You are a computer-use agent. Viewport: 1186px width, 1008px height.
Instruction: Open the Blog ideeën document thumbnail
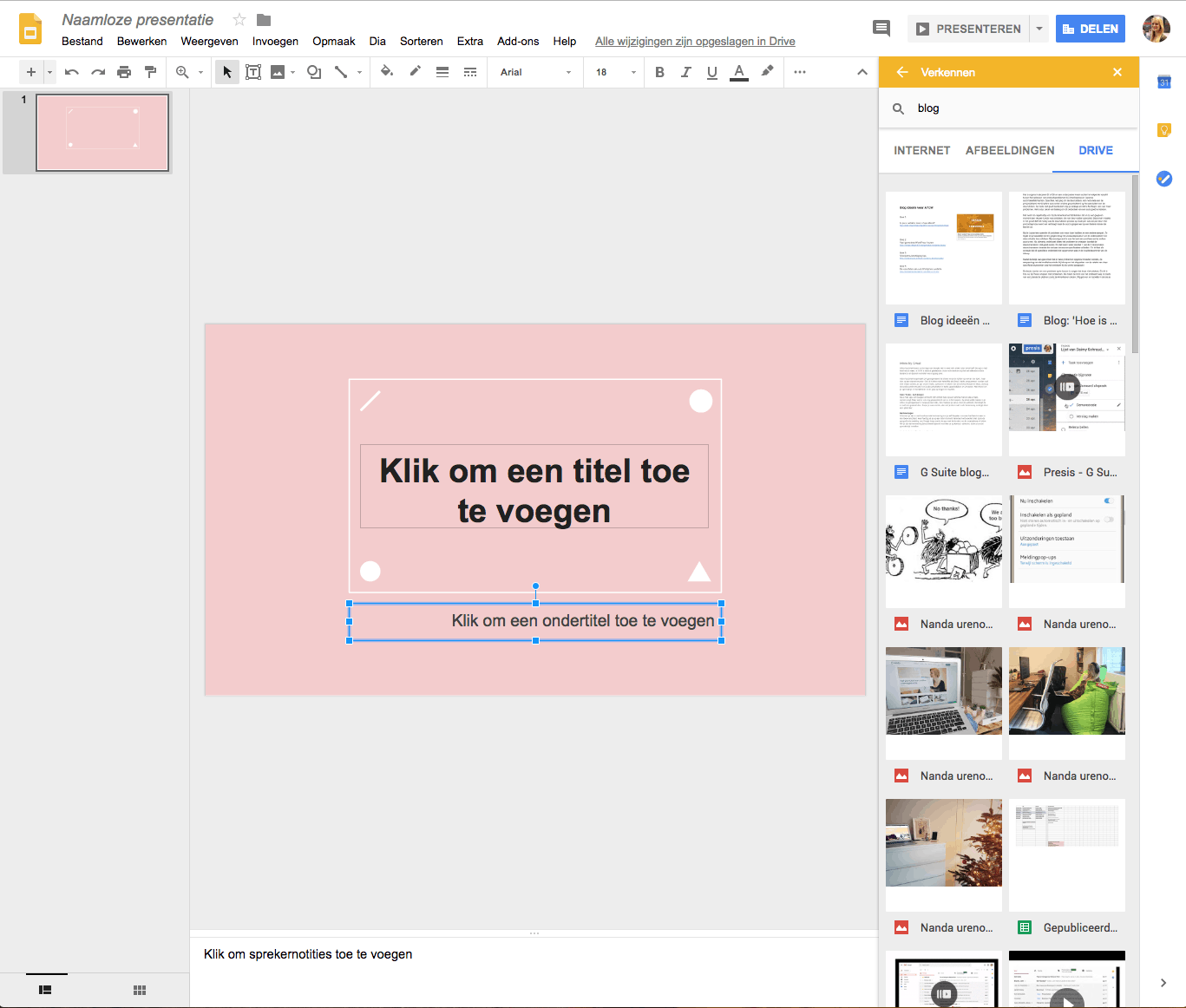coord(943,247)
